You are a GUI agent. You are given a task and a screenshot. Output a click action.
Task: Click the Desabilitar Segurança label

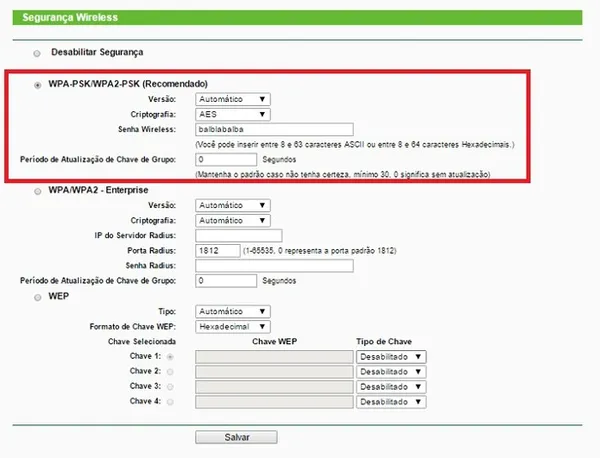point(97,52)
